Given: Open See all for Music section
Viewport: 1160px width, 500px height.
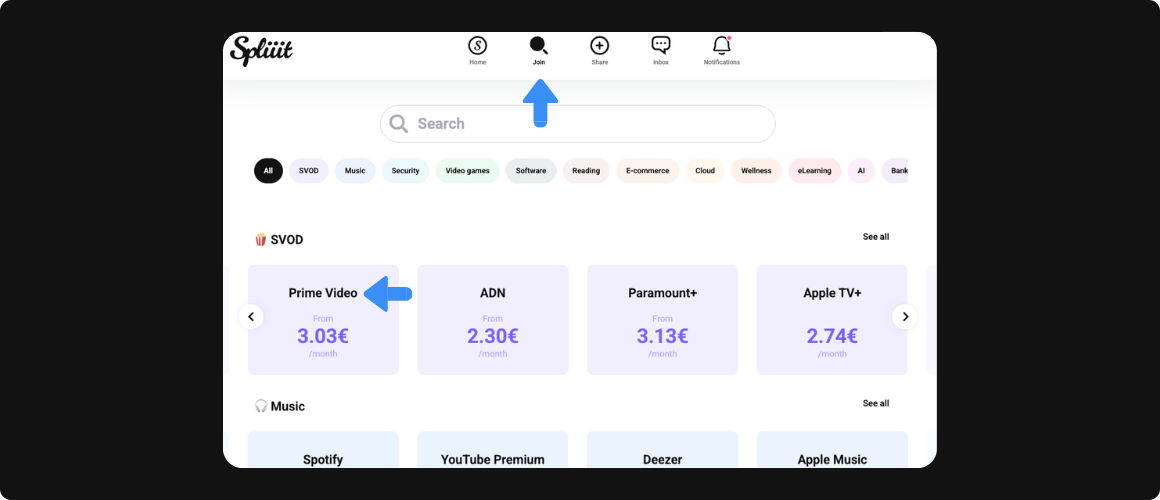Looking at the screenshot, I should click(x=876, y=403).
